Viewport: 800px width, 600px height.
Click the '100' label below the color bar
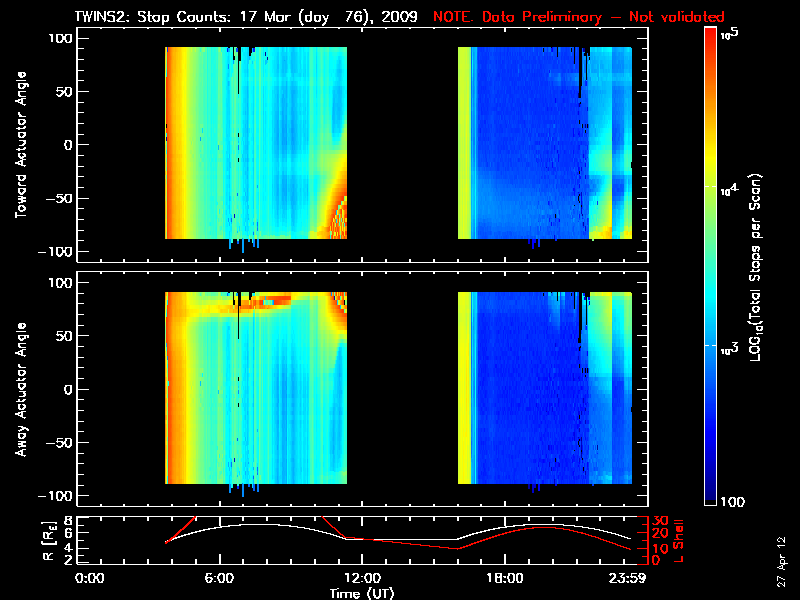[x=732, y=502]
